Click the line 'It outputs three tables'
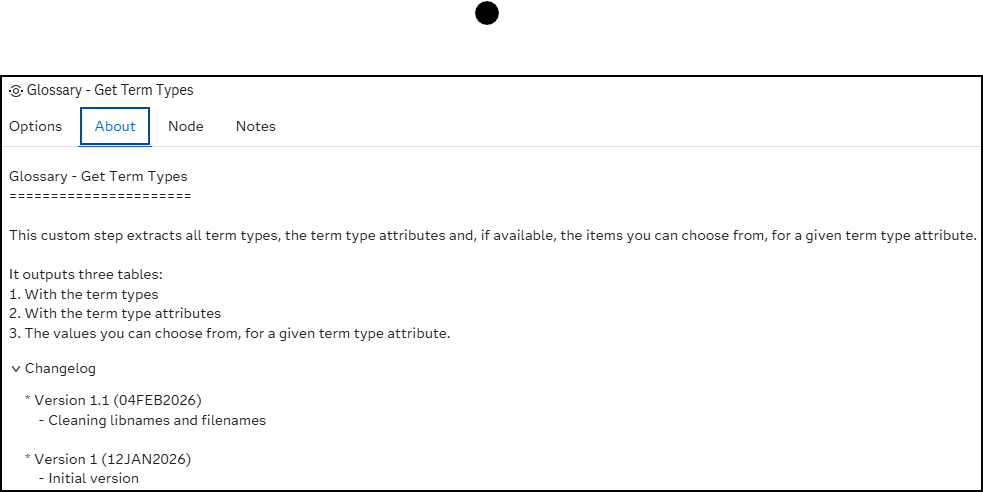983x492 pixels. point(86,275)
